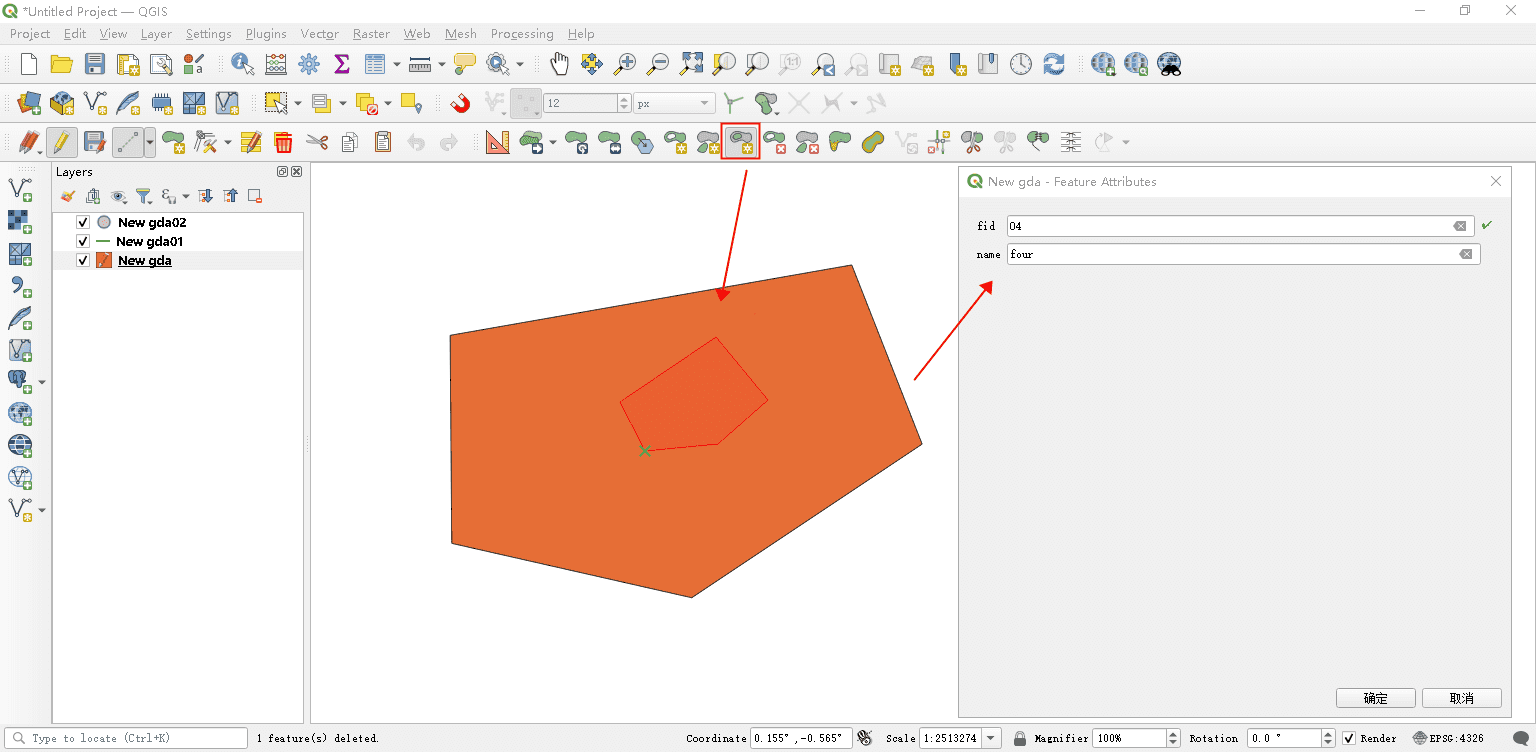
Task: Toggle editing yellow pencil icon
Action: coord(61,142)
